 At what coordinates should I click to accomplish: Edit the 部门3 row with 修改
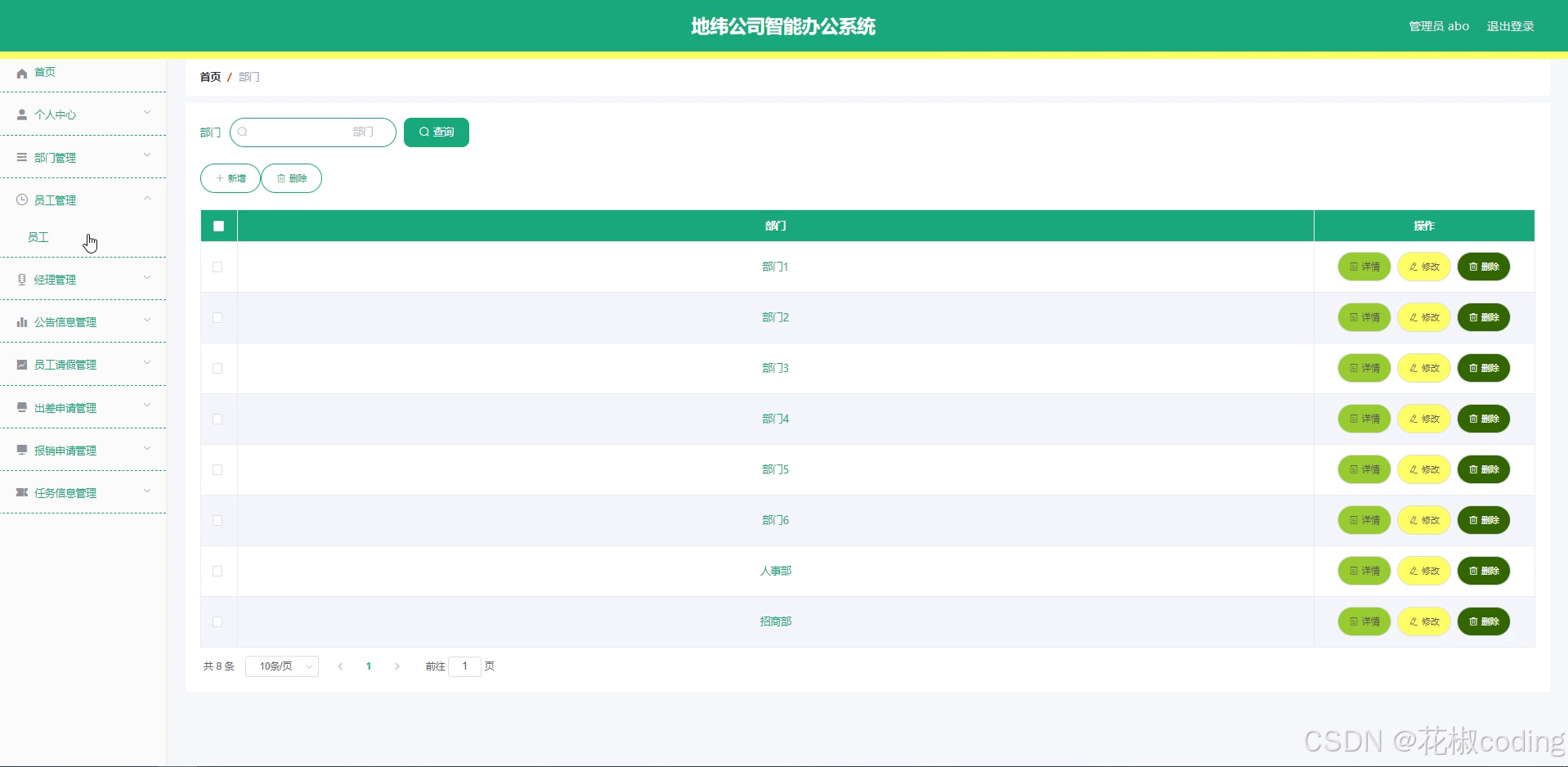click(x=1423, y=368)
